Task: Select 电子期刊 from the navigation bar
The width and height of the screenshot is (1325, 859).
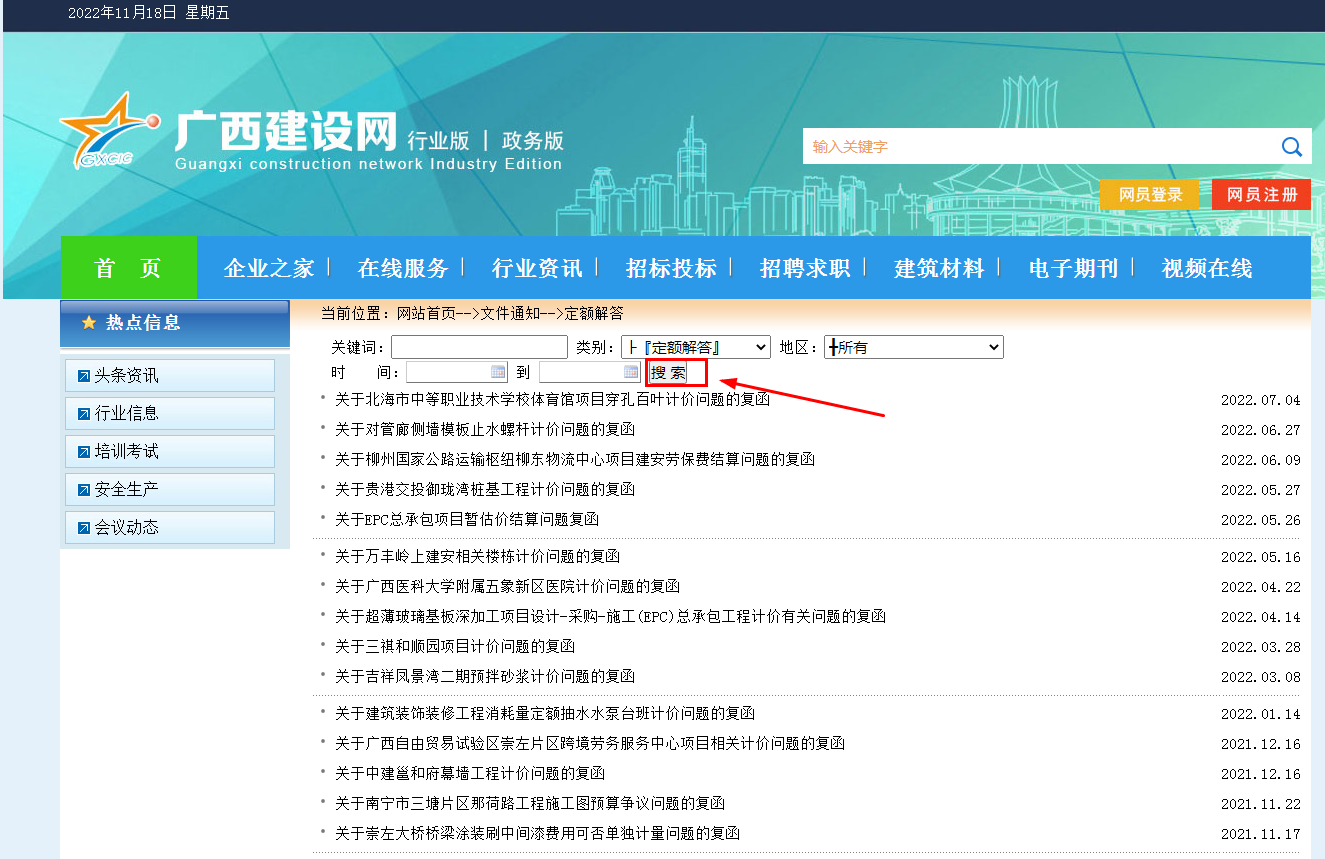Action: tap(1073, 268)
